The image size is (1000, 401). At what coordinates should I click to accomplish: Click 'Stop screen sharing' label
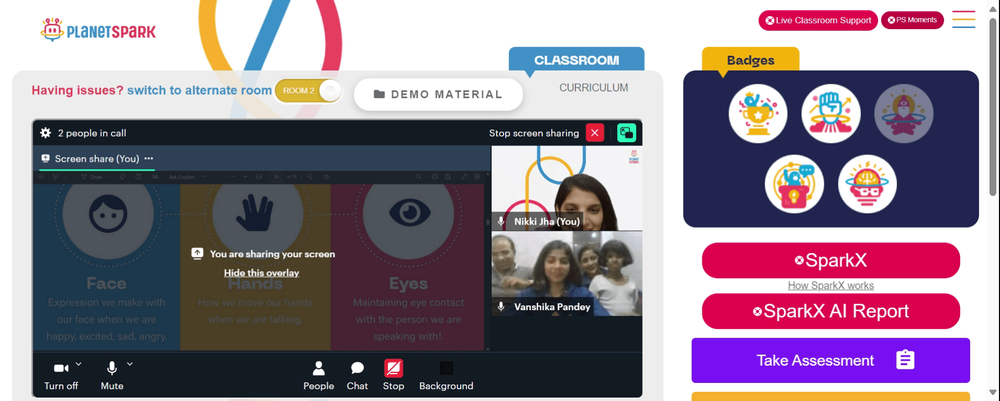tap(534, 133)
